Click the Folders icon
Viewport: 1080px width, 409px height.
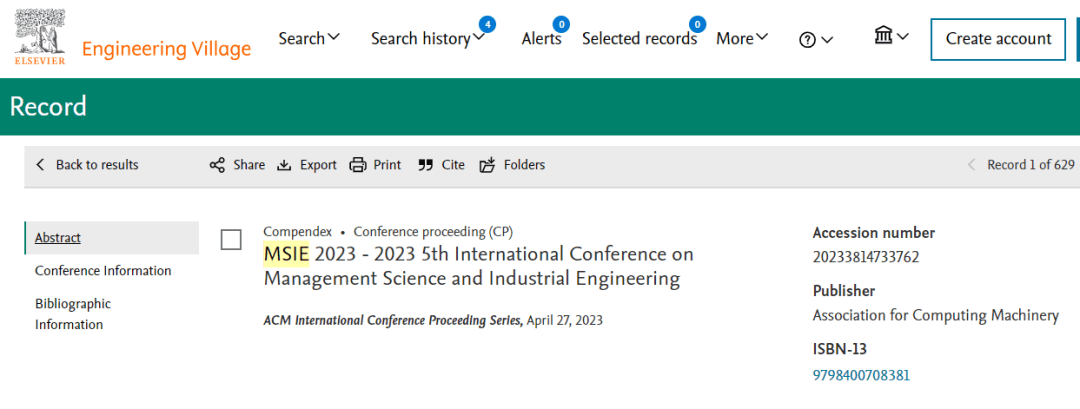[x=488, y=165]
